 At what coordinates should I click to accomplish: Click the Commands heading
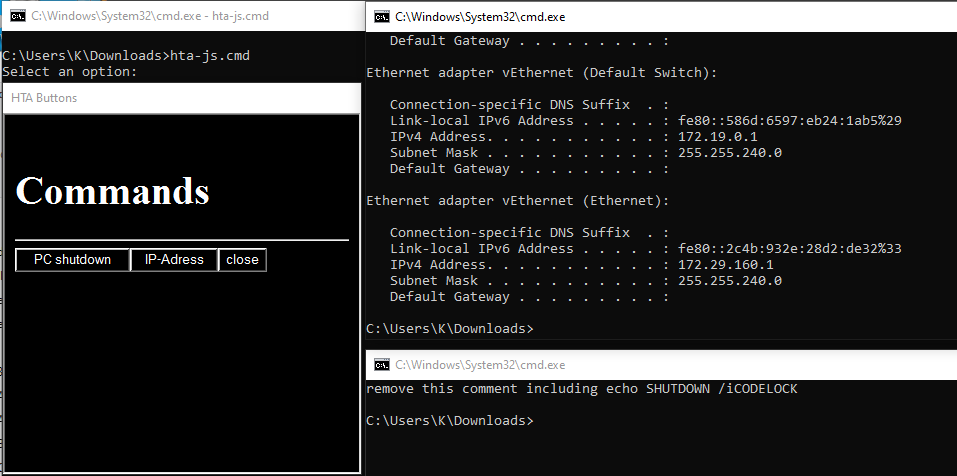click(112, 190)
